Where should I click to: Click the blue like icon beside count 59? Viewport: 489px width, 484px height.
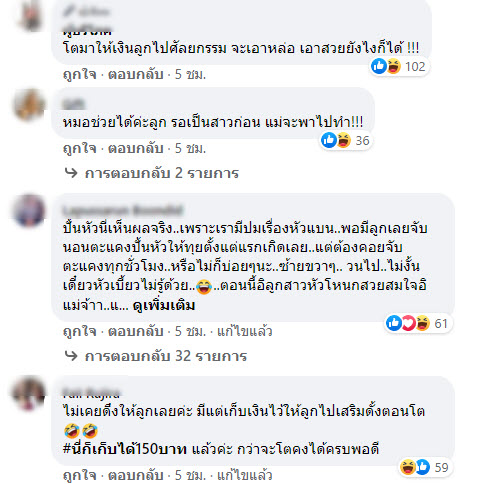click(422, 467)
